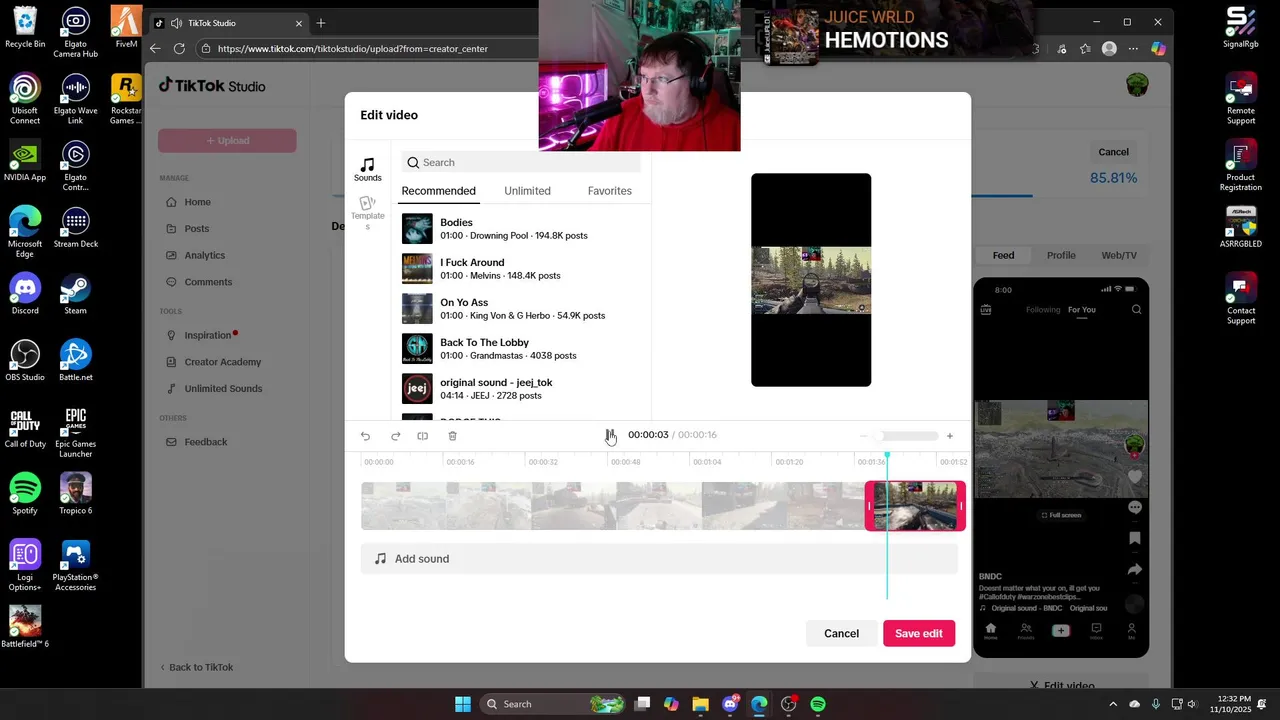Delete the selected clip with trash icon
Image resolution: width=1280 pixels, height=720 pixels.
452,436
